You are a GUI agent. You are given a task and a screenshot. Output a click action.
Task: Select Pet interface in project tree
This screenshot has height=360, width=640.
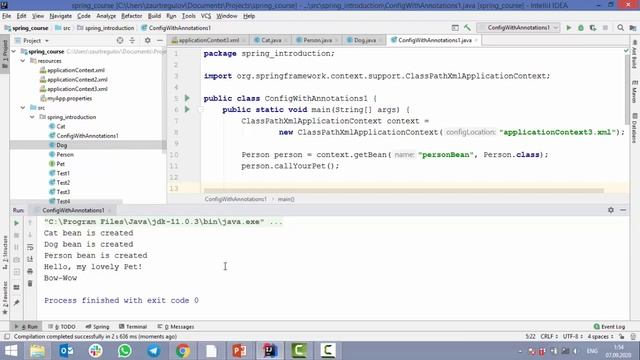pyautogui.click(x=60, y=164)
